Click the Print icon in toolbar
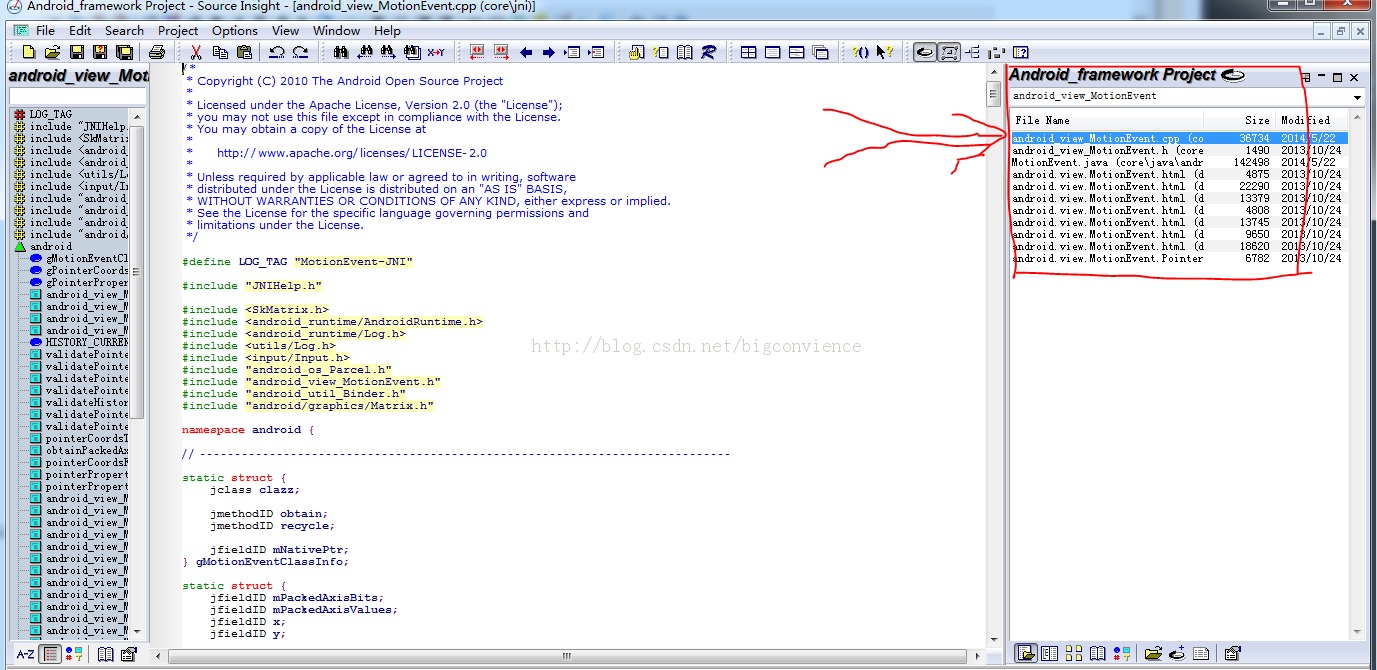The height and width of the screenshot is (670, 1377). coord(157,52)
